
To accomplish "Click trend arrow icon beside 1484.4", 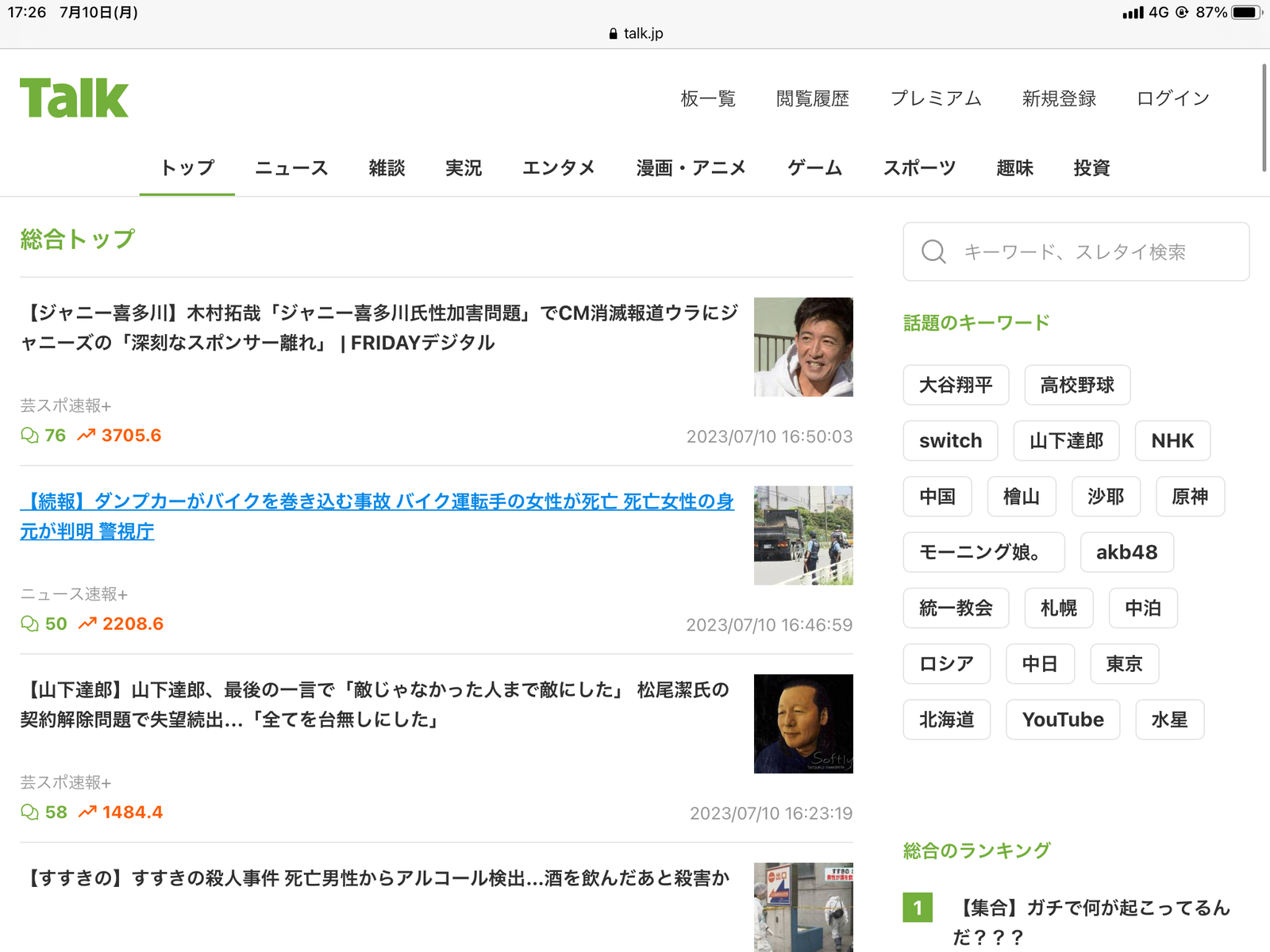I will [x=87, y=812].
